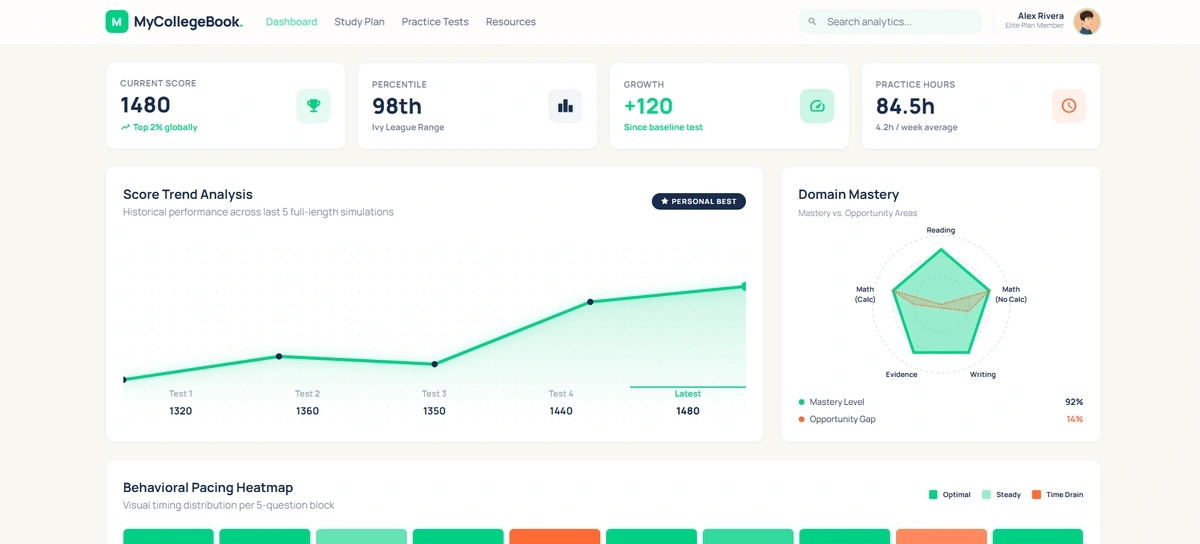Viewport: 1200px width, 544px height.
Task: Open Alex Rivera's profile avatar
Action: (x=1086, y=22)
